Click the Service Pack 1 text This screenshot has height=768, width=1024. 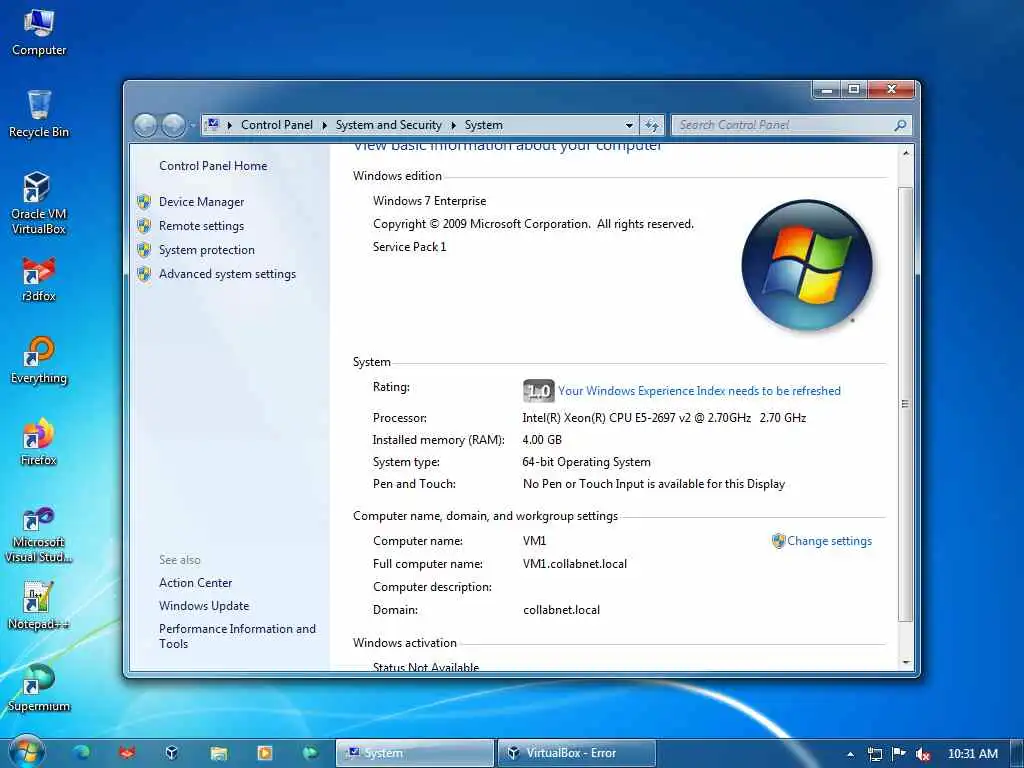[409, 247]
